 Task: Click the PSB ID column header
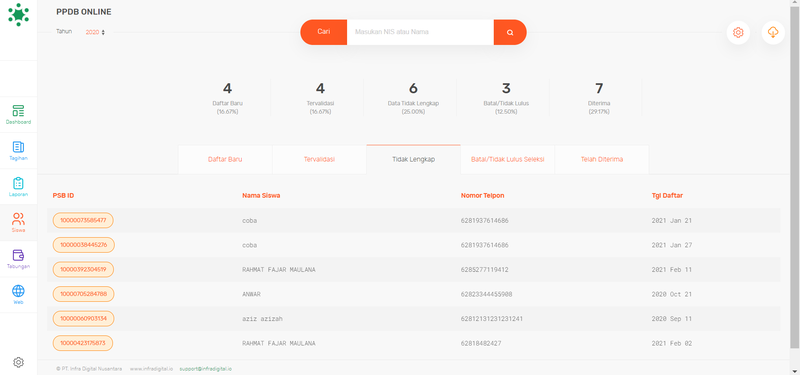point(63,195)
